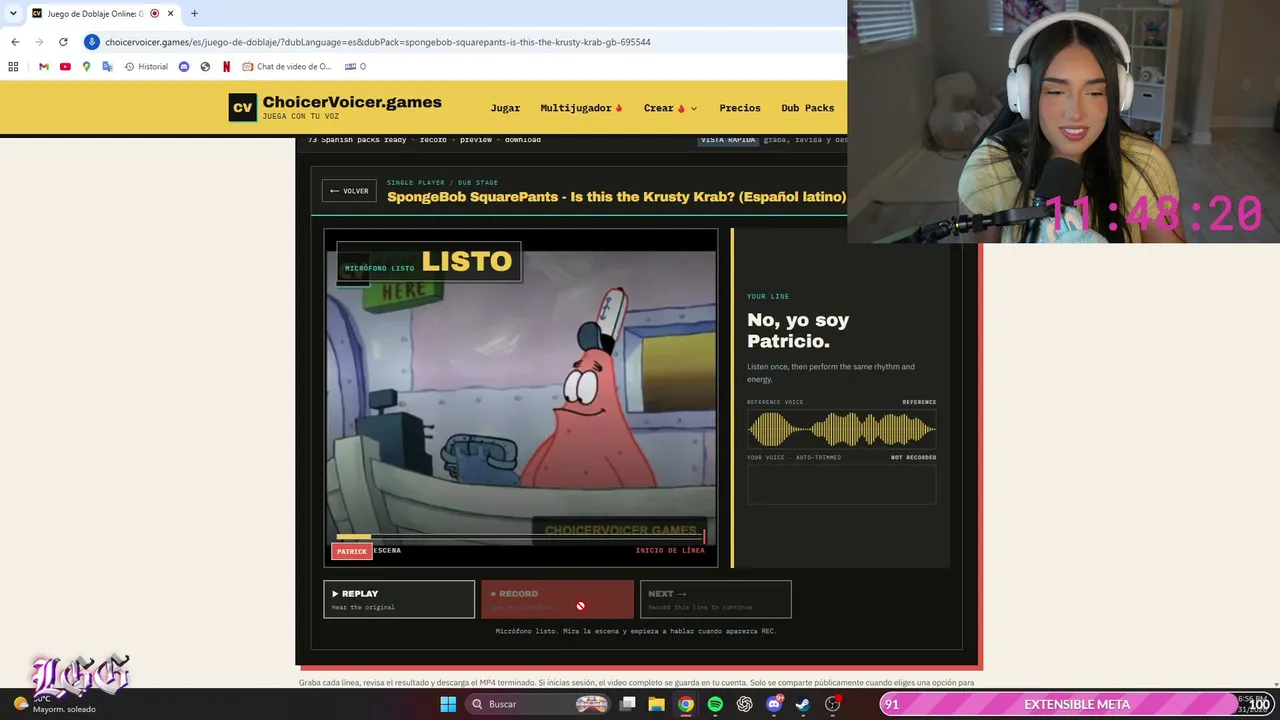Screen dimensions: 1280x720
Task: Open the Multijugador menu item
Action: coord(581,108)
